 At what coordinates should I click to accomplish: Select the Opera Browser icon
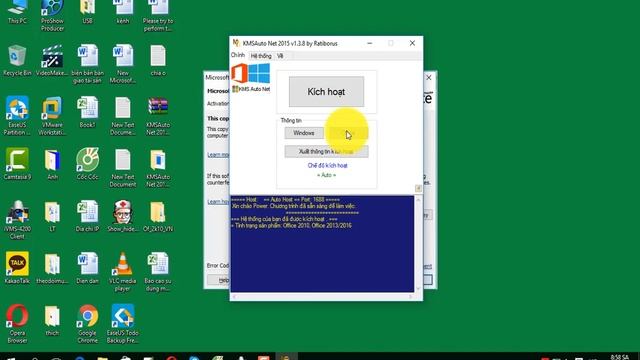coord(17,324)
